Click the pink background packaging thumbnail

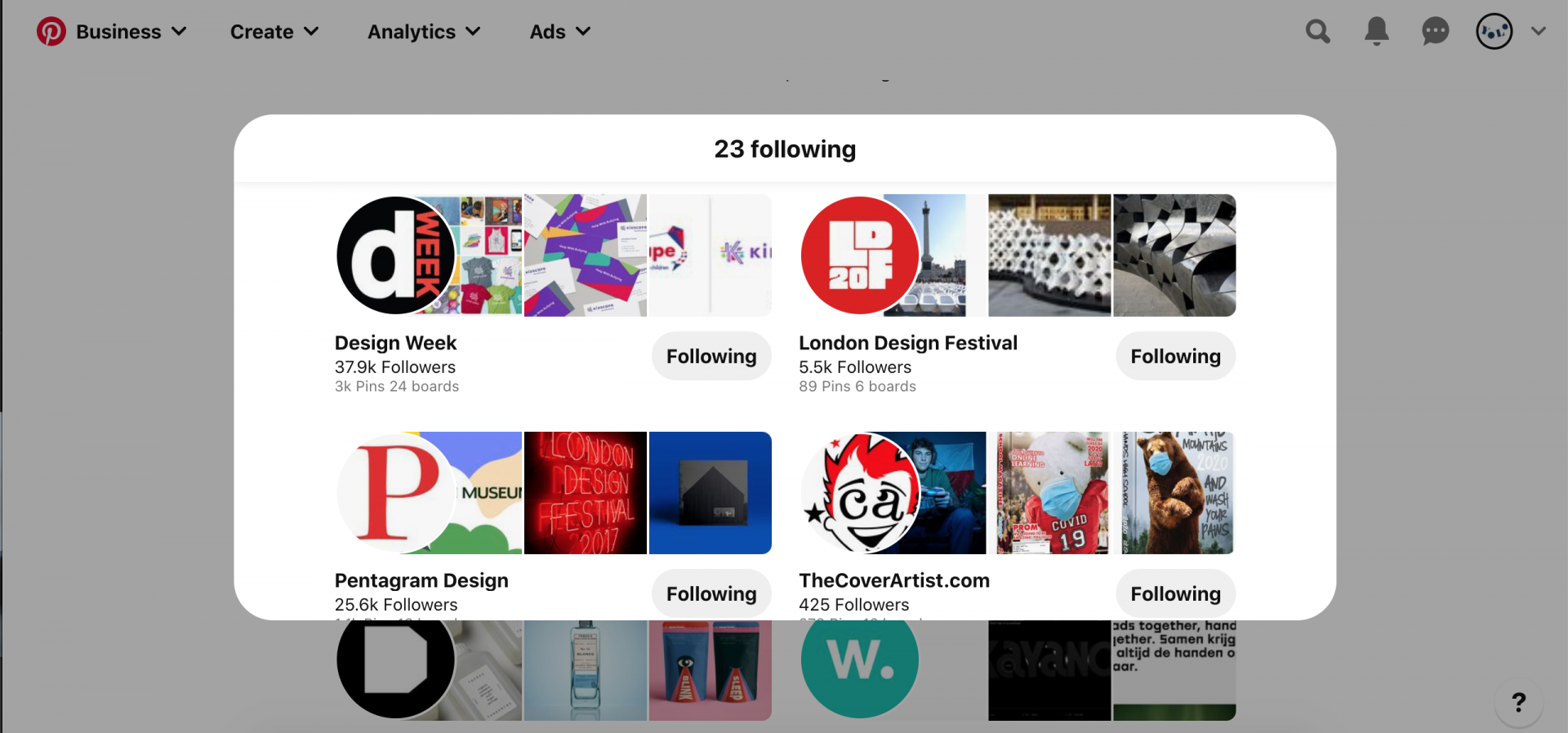pos(710,670)
